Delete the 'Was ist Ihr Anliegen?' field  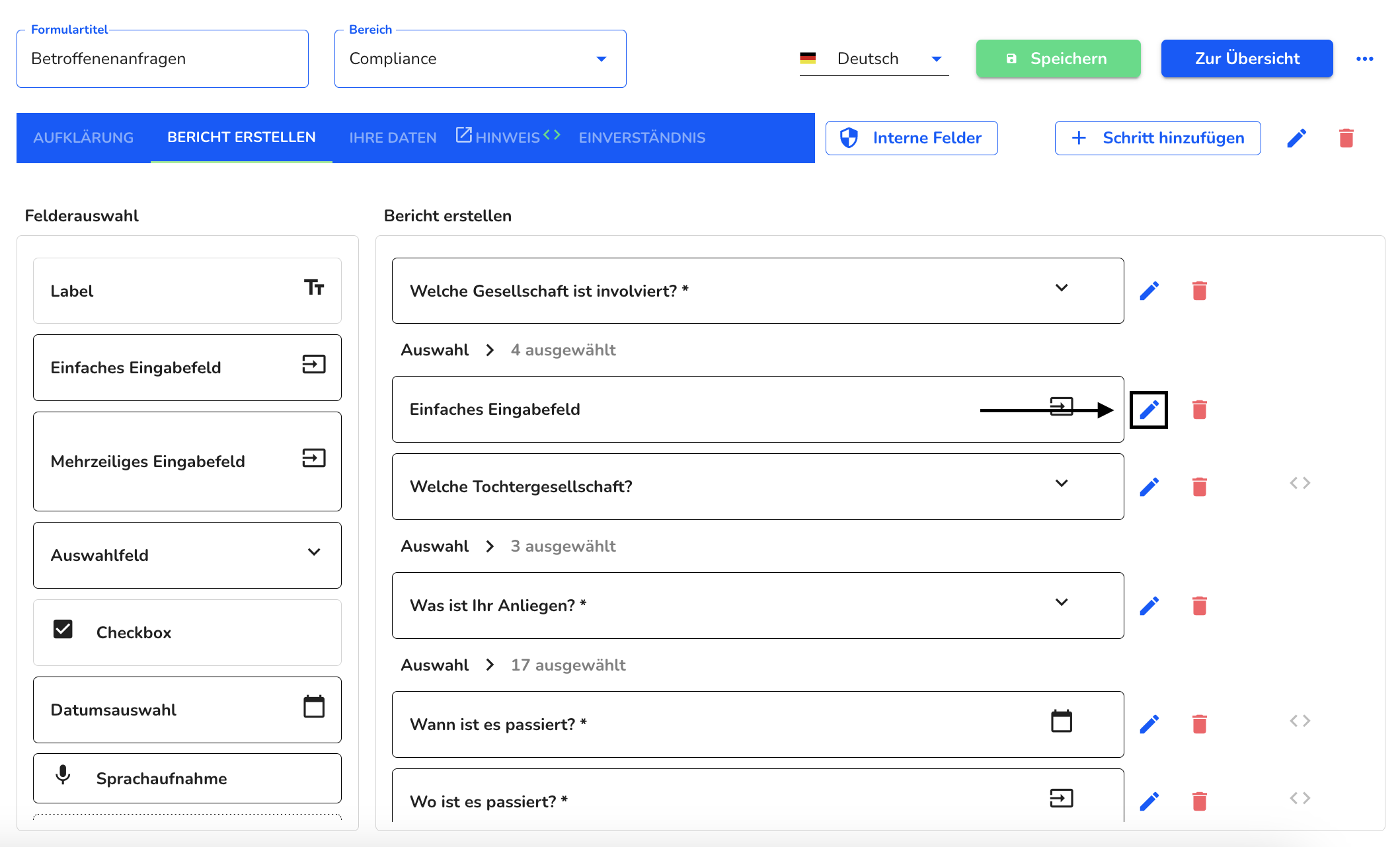click(1199, 606)
